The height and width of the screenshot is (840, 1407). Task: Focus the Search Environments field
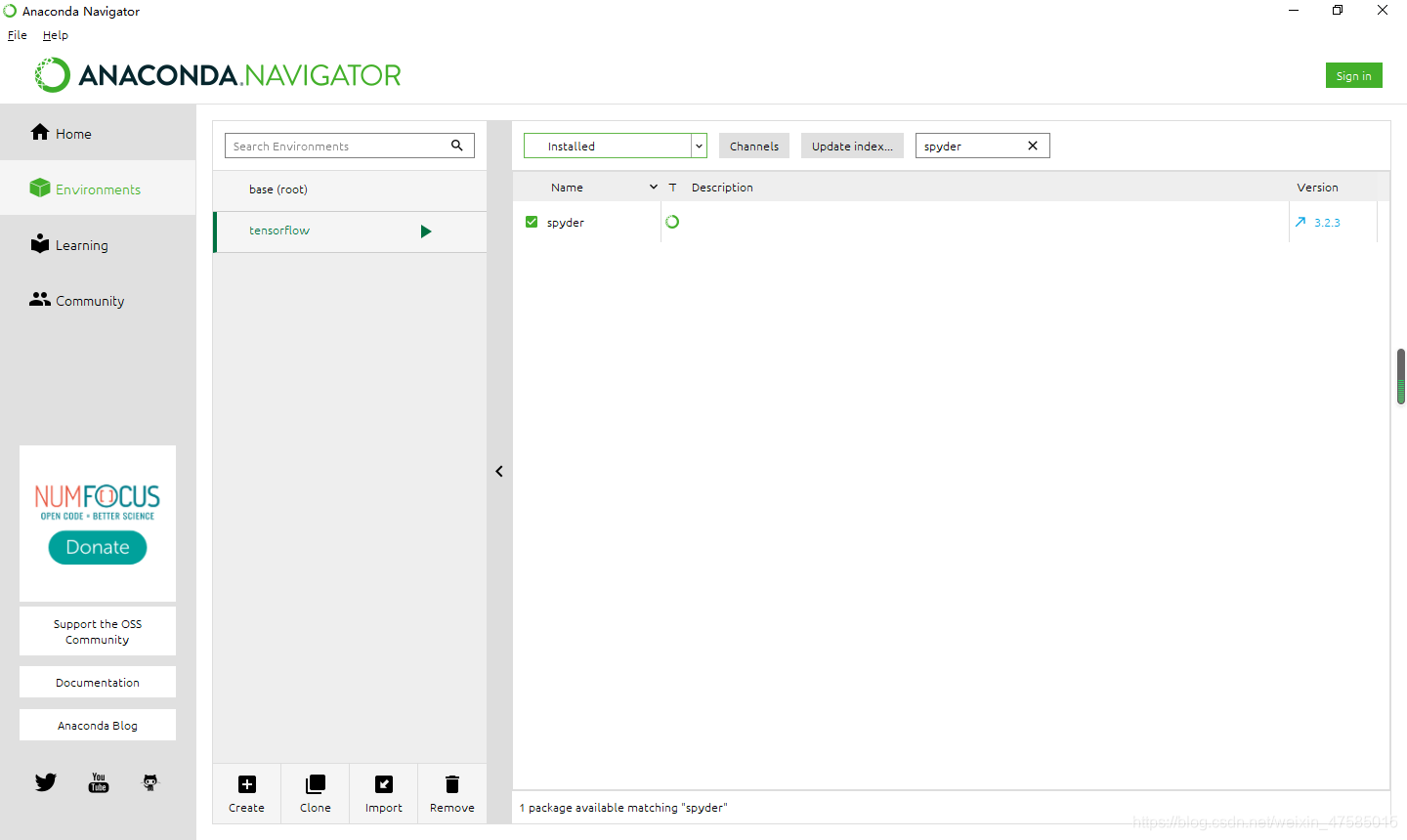coord(349,146)
